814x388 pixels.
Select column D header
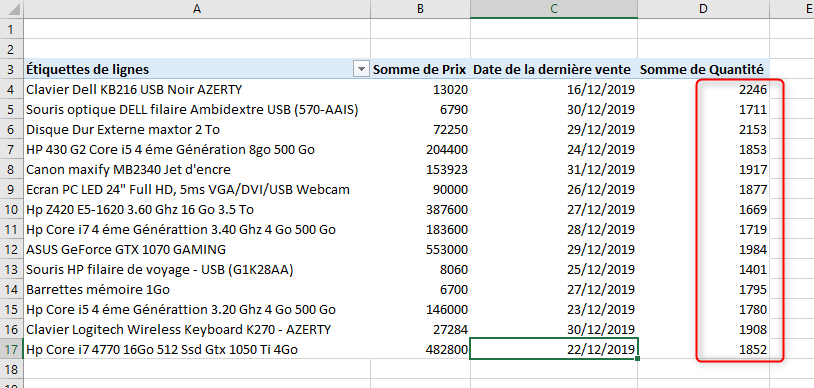tap(703, 8)
